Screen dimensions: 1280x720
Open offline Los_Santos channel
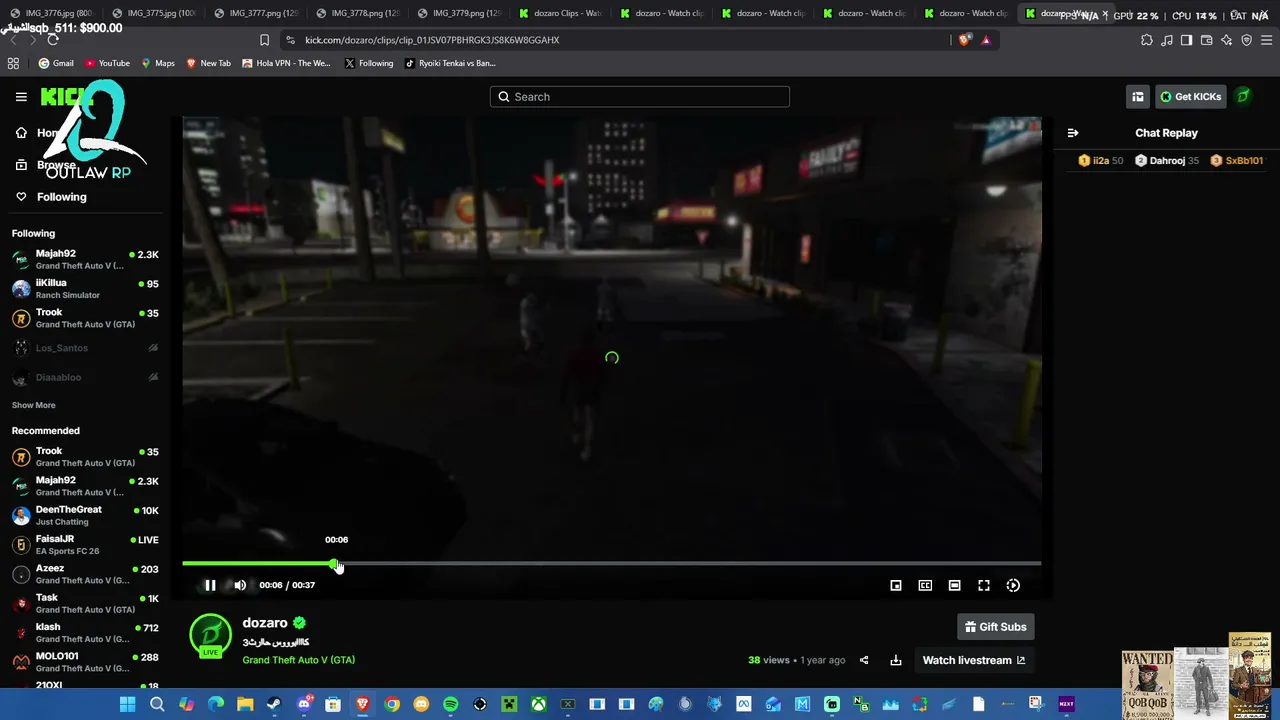85,348
